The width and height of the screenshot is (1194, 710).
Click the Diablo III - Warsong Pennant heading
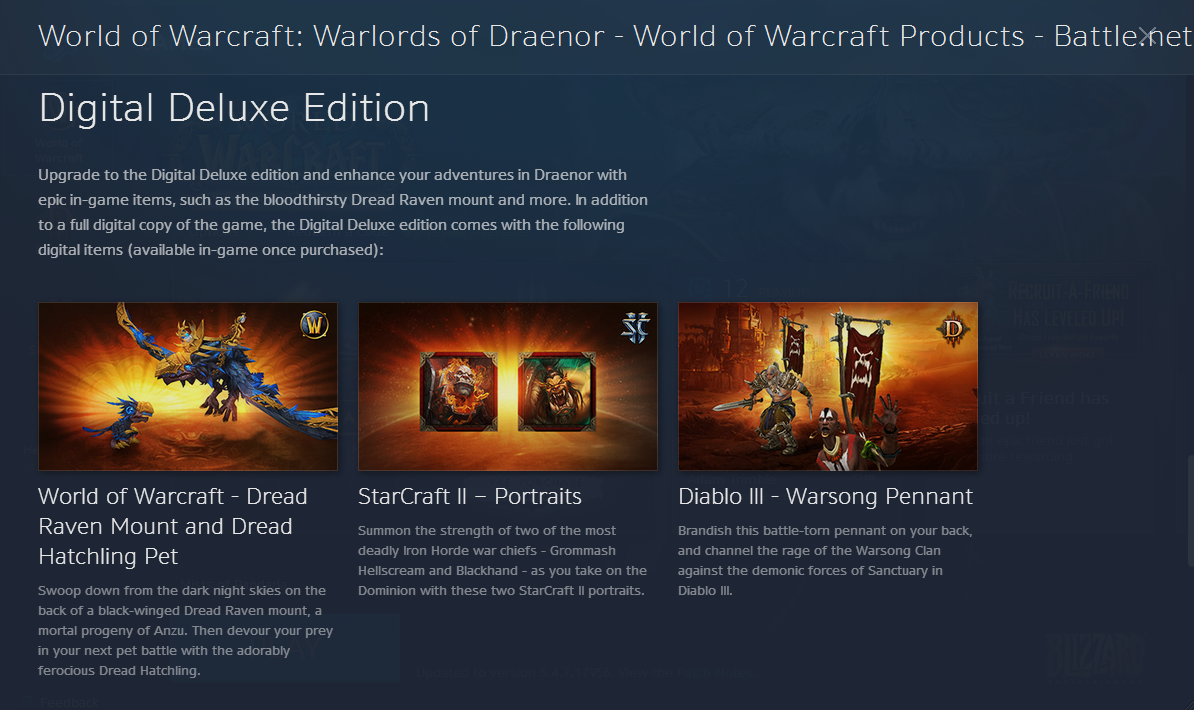pos(825,497)
